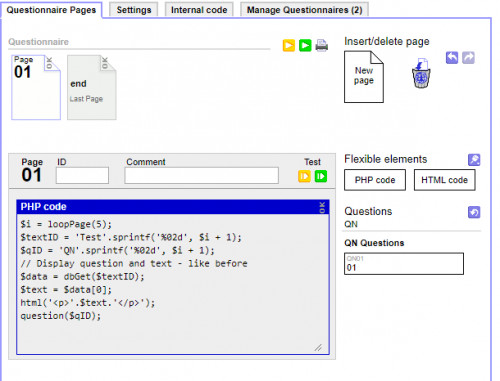Switch to Manage Questionnaires (2) tab

[x=304, y=10]
